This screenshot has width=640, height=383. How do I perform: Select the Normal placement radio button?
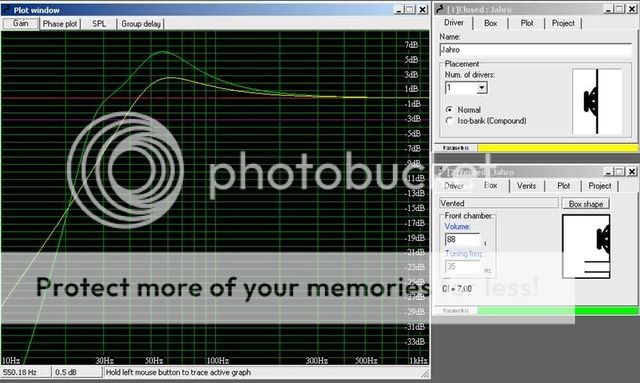click(x=449, y=109)
